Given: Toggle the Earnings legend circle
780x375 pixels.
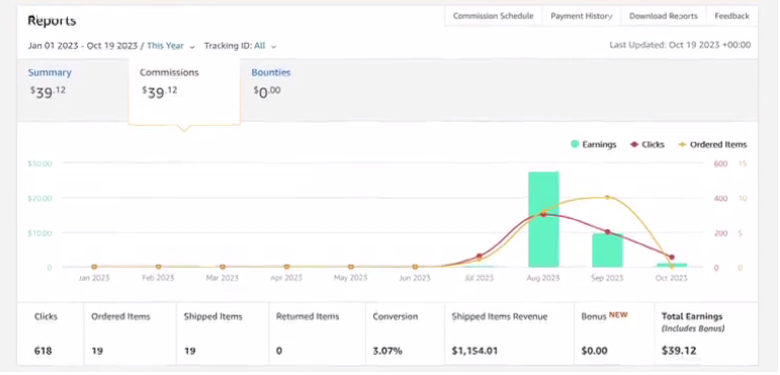Looking at the screenshot, I should (x=575, y=144).
